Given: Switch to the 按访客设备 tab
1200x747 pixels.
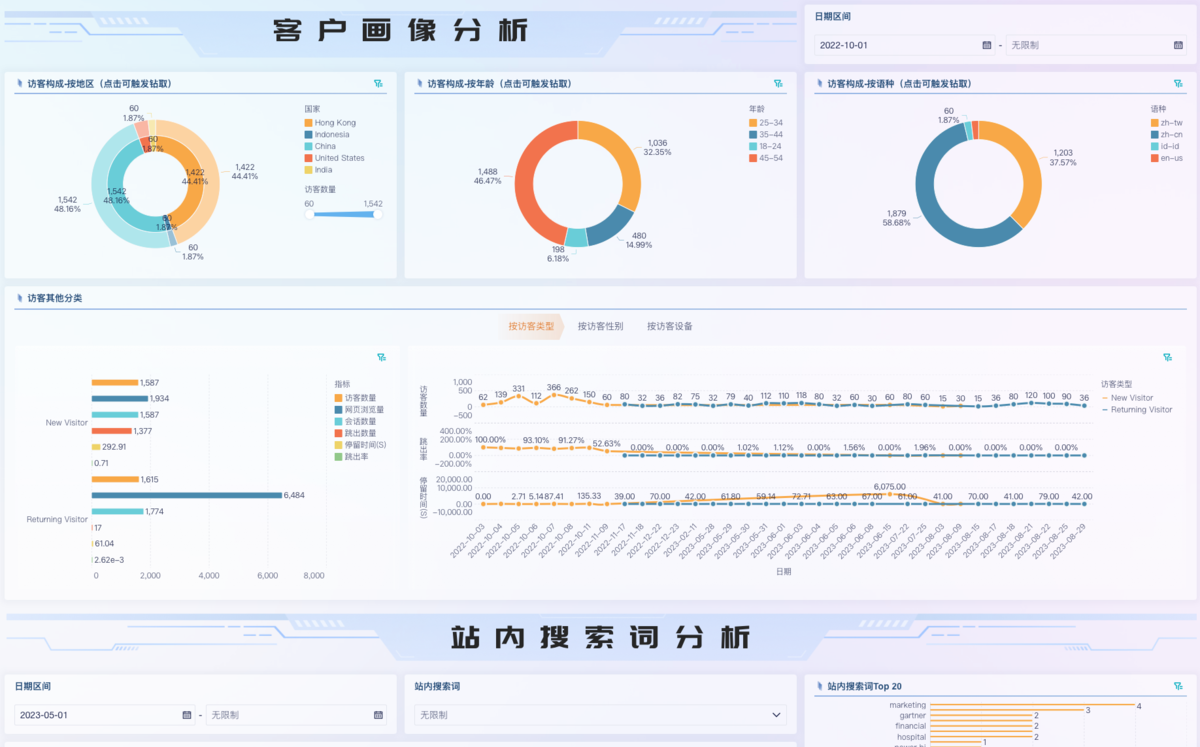Looking at the screenshot, I should tap(669, 326).
